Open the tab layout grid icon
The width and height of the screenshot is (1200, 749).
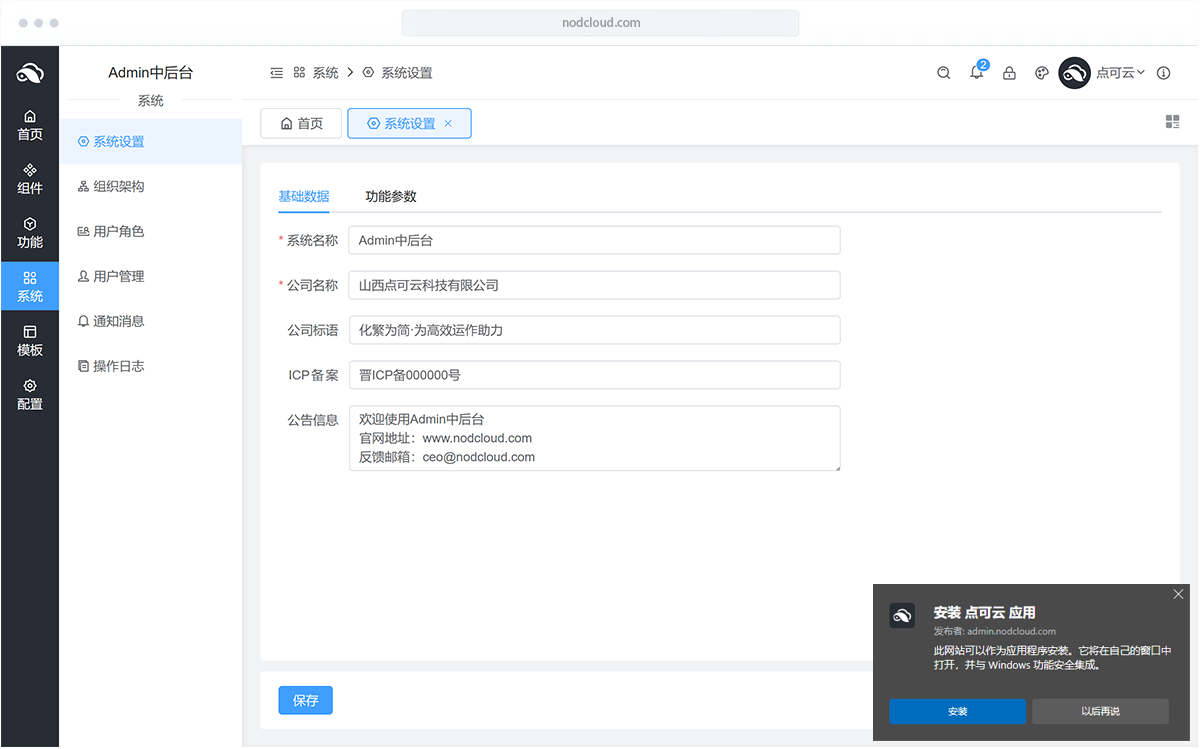click(x=1172, y=122)
